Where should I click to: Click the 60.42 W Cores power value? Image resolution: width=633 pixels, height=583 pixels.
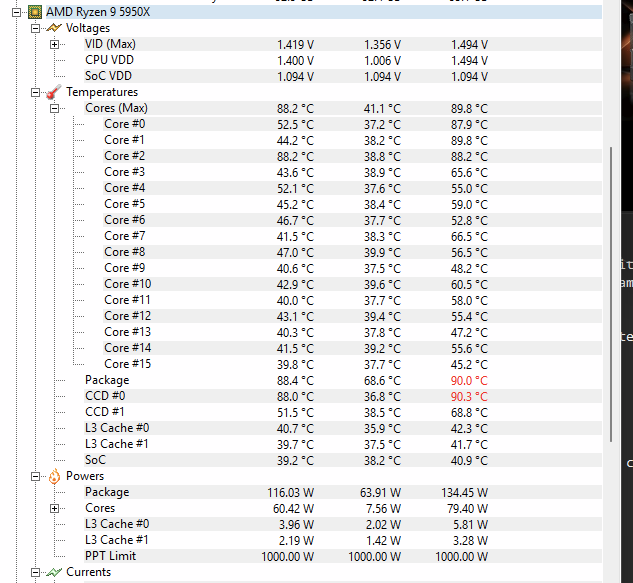[293, 509]
